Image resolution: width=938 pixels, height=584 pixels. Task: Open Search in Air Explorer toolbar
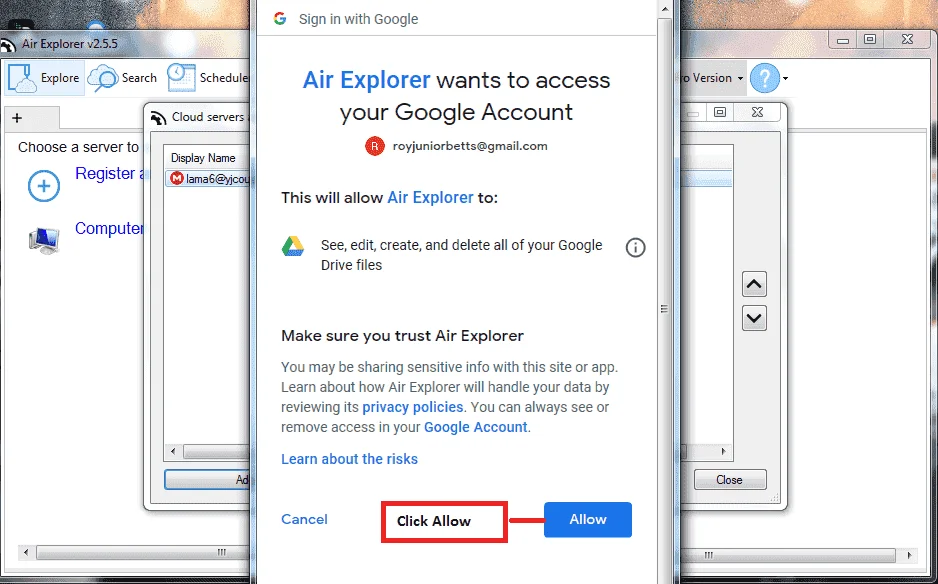pyautogui.click(x=123, y=78)
